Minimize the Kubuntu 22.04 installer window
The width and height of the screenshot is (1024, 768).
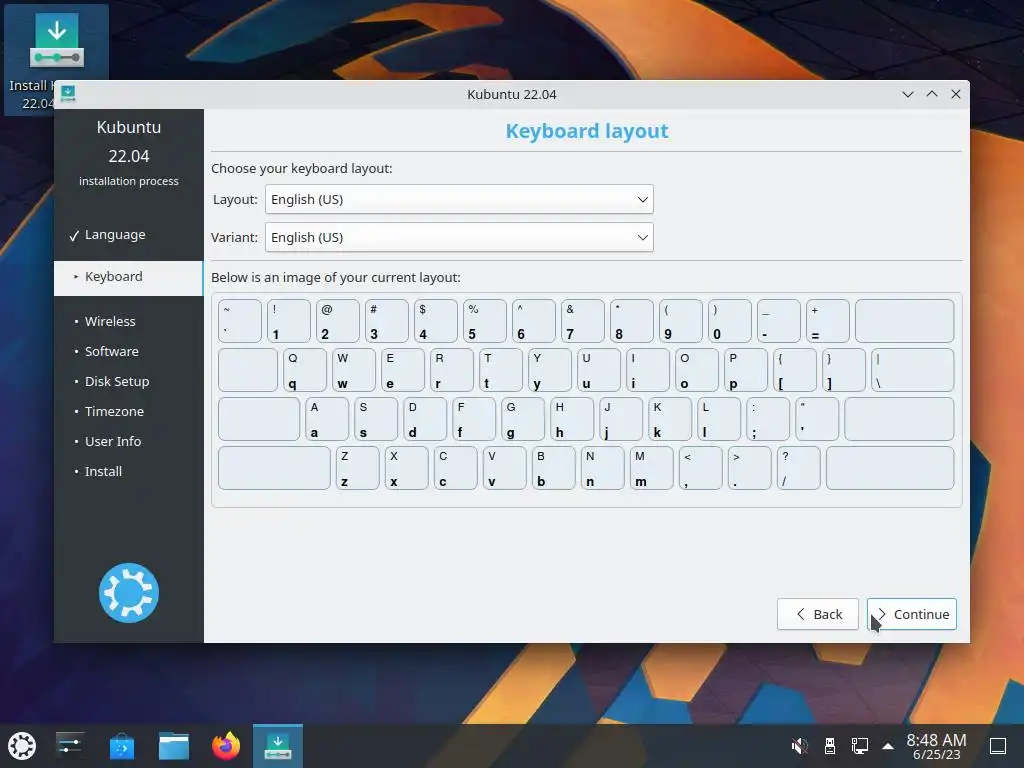pyautogui.click(x=908, y=94)
